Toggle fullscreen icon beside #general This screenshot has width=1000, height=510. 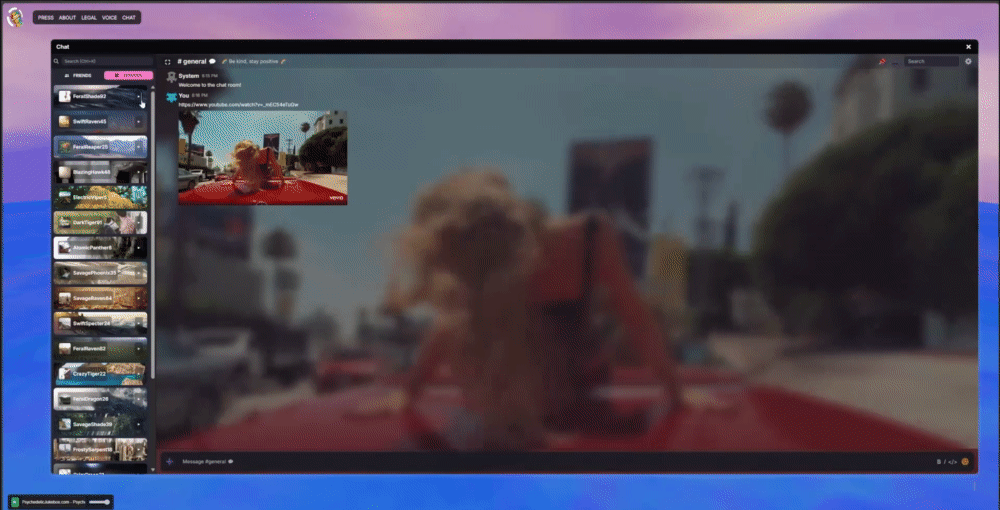coord(168,62)
